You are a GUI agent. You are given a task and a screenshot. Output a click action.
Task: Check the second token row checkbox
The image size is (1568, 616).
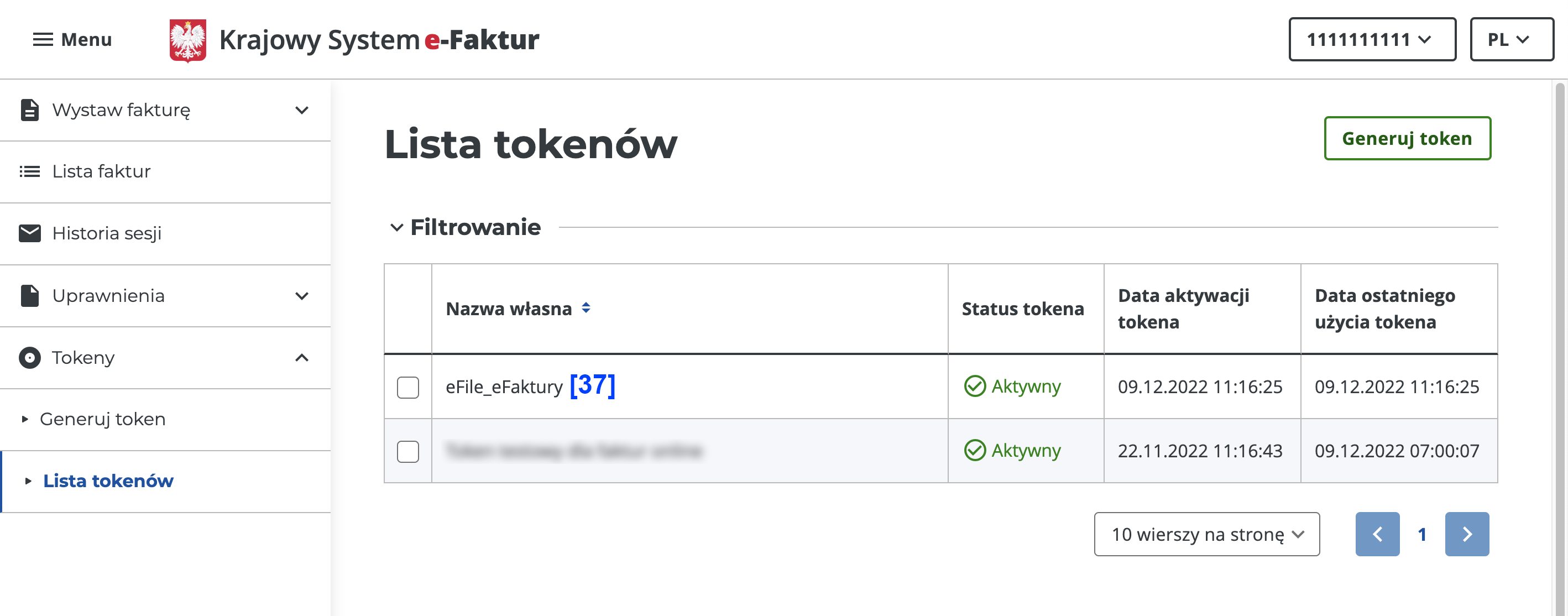pyautogui.click(x=408, y=451)
